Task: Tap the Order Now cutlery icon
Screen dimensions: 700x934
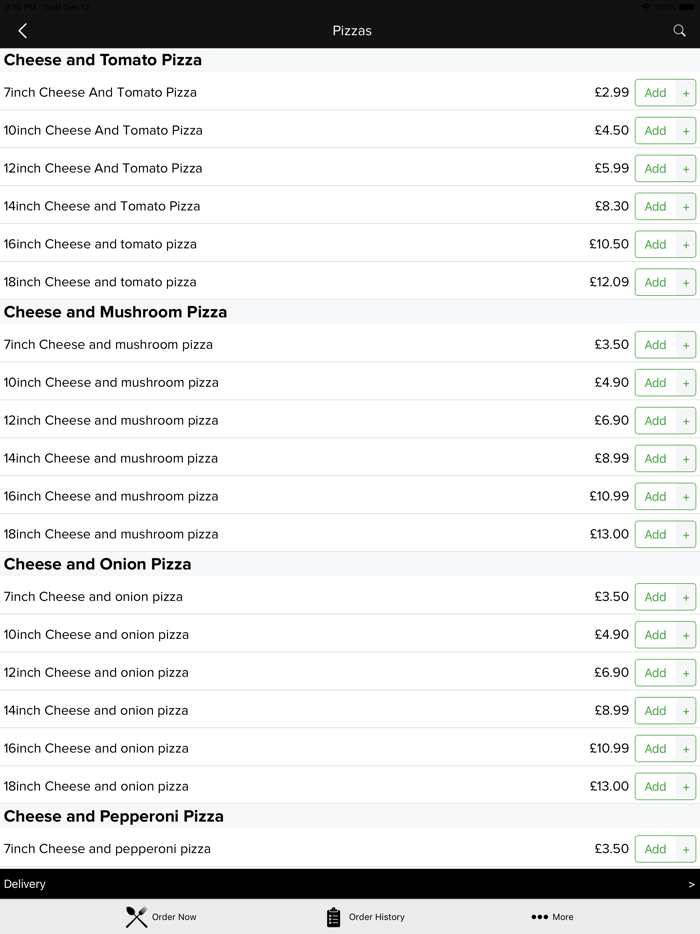Action: tap(137, 917)
